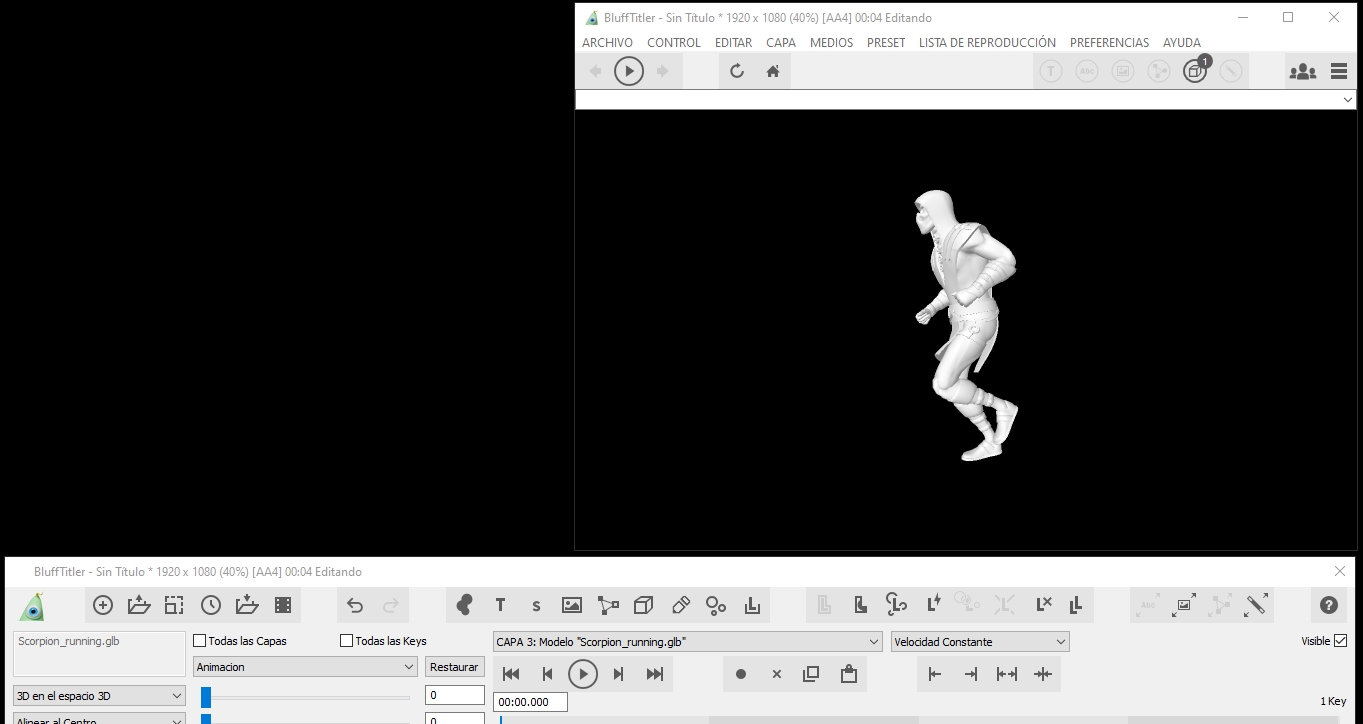This screenshot has height=724, width=1363.
Task: Click the move key to start arrow icon
Action: click(935, 674)
